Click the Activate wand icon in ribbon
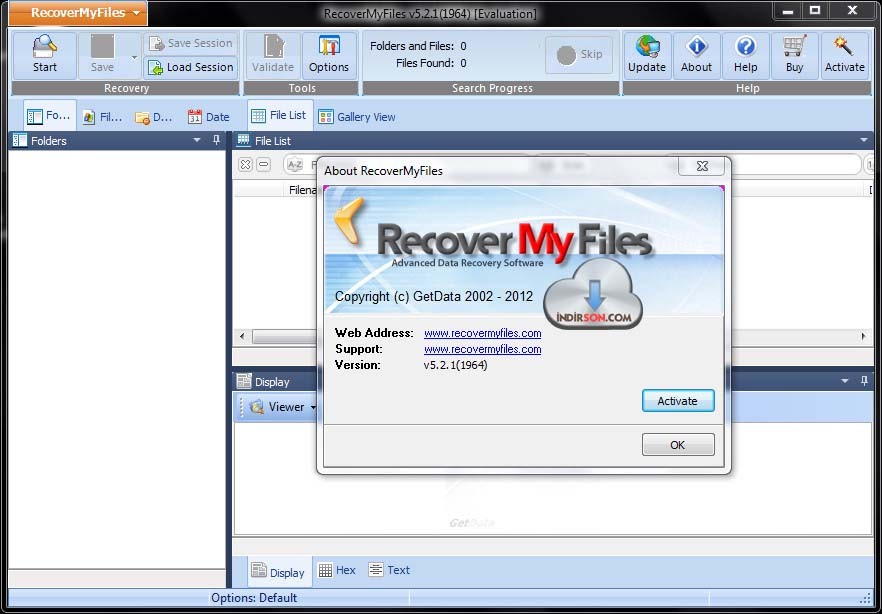This screenshot has height=614, width=882. click(844, 55)
